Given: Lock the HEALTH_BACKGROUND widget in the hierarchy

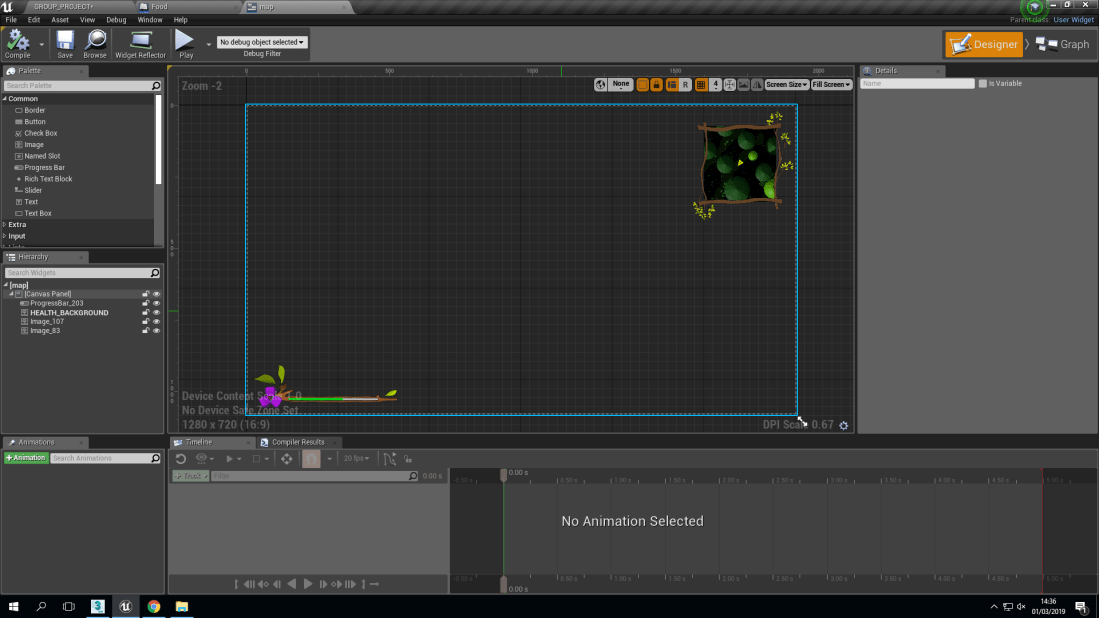Looking at the screenshot, I should (146, 312).
